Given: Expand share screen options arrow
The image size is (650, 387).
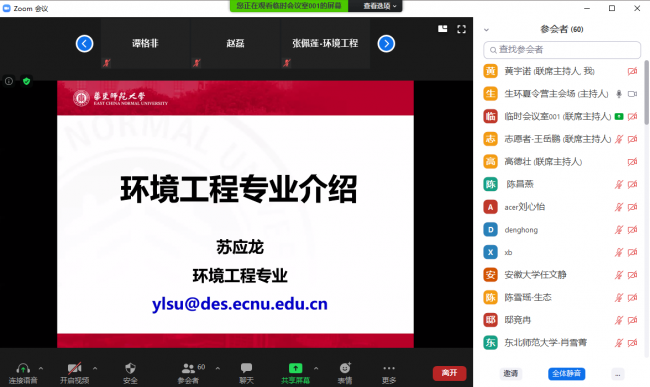Looking at the screenshot, I should click(x=316, y=368).
